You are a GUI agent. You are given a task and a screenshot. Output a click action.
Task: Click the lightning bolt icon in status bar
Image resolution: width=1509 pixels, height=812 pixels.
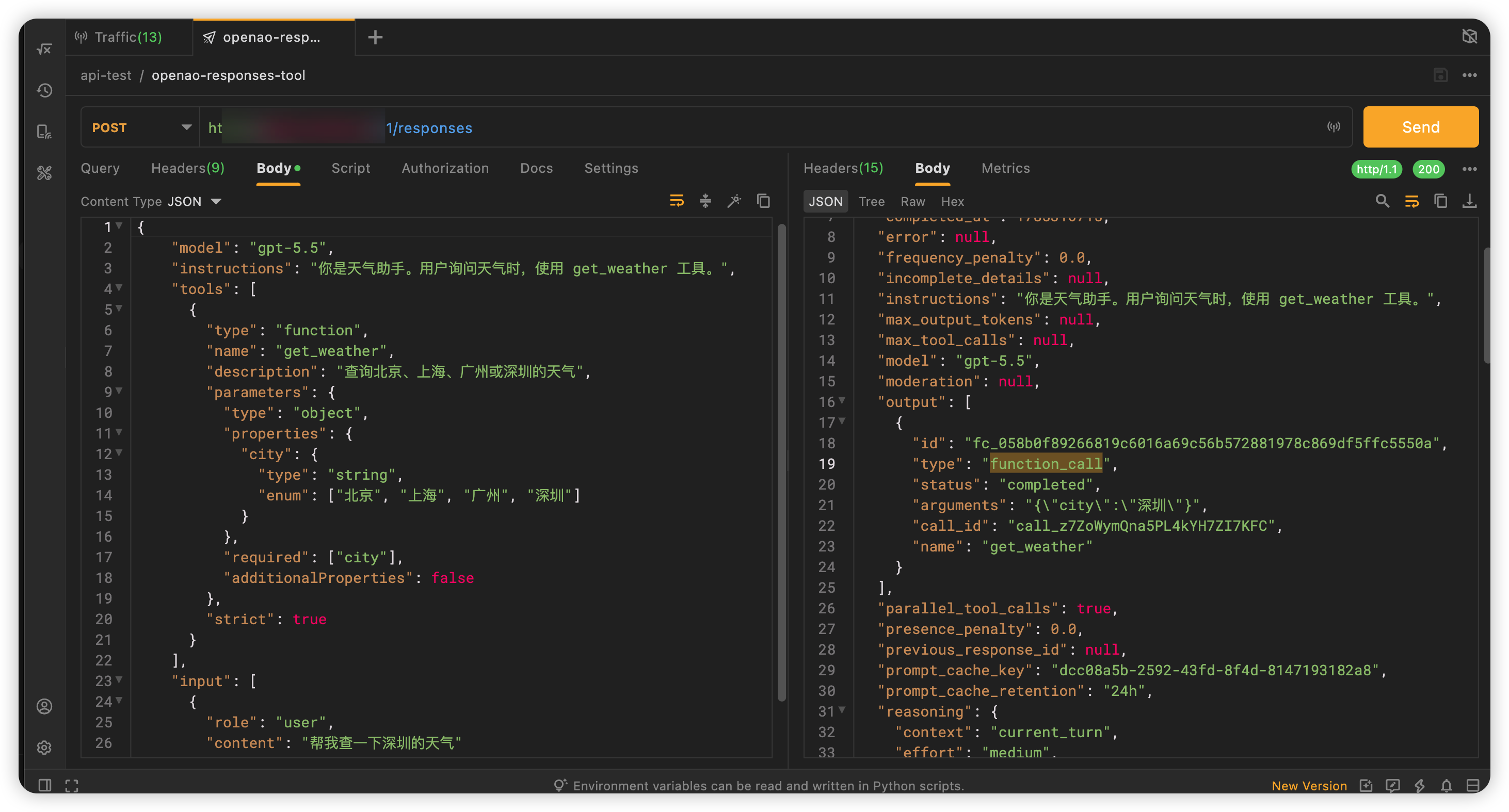point(1419,786)
